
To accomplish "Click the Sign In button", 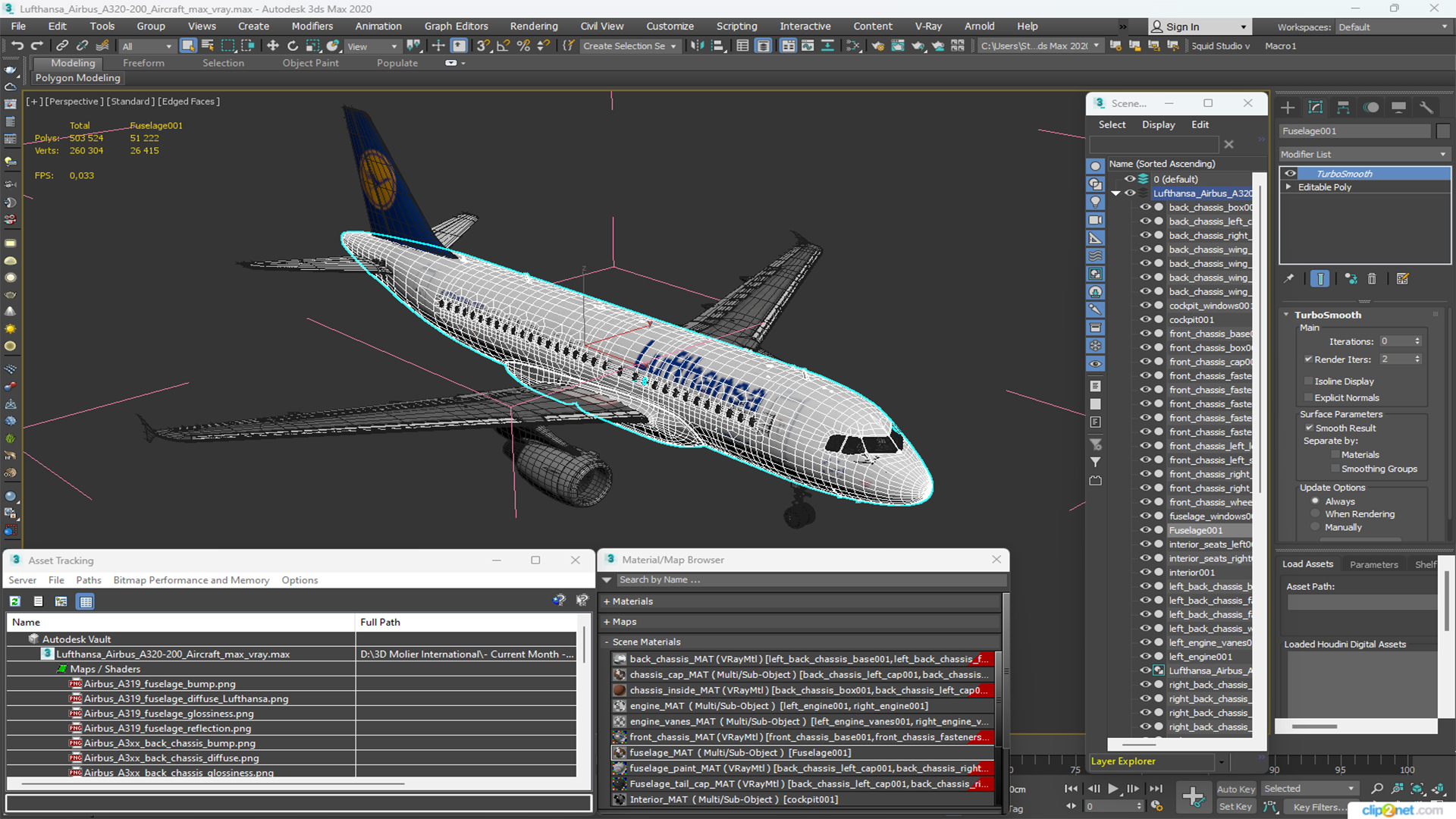I will 1198,27.
